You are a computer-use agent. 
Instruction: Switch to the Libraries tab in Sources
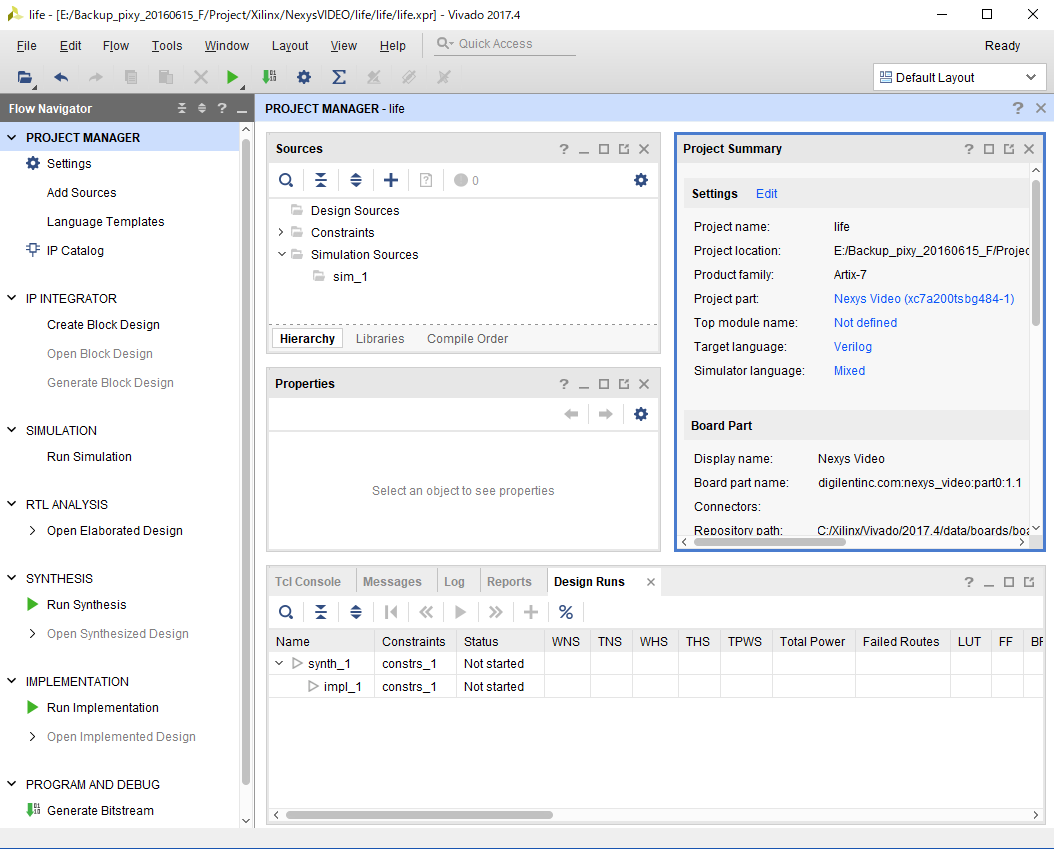(x=380, y=339)
